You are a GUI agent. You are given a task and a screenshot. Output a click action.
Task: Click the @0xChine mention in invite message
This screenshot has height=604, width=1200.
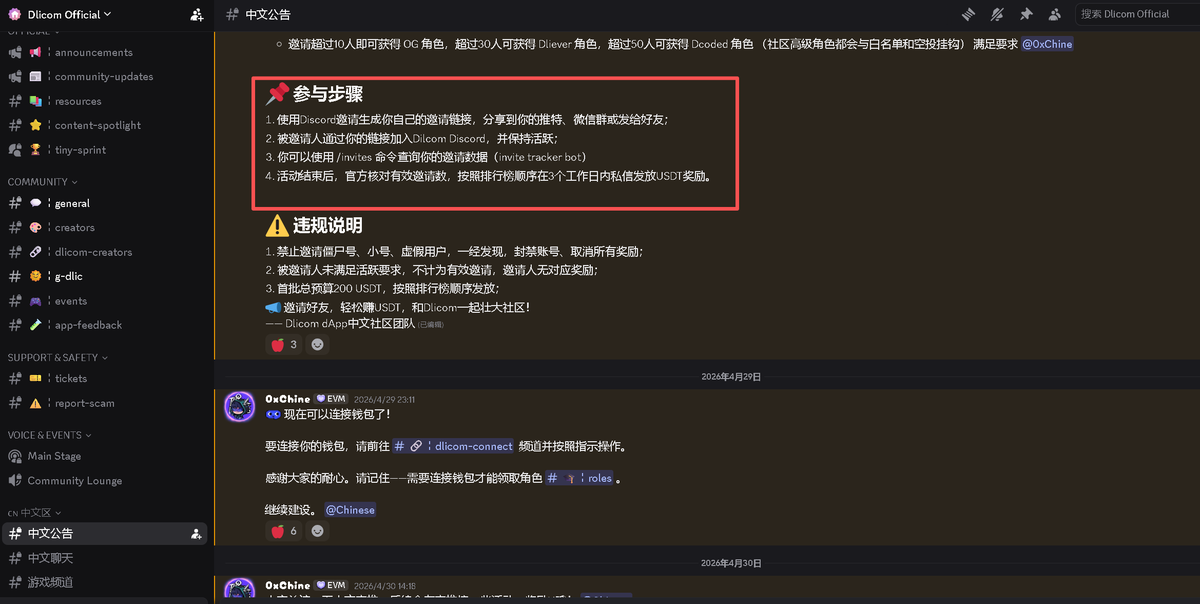(1047, 44)
